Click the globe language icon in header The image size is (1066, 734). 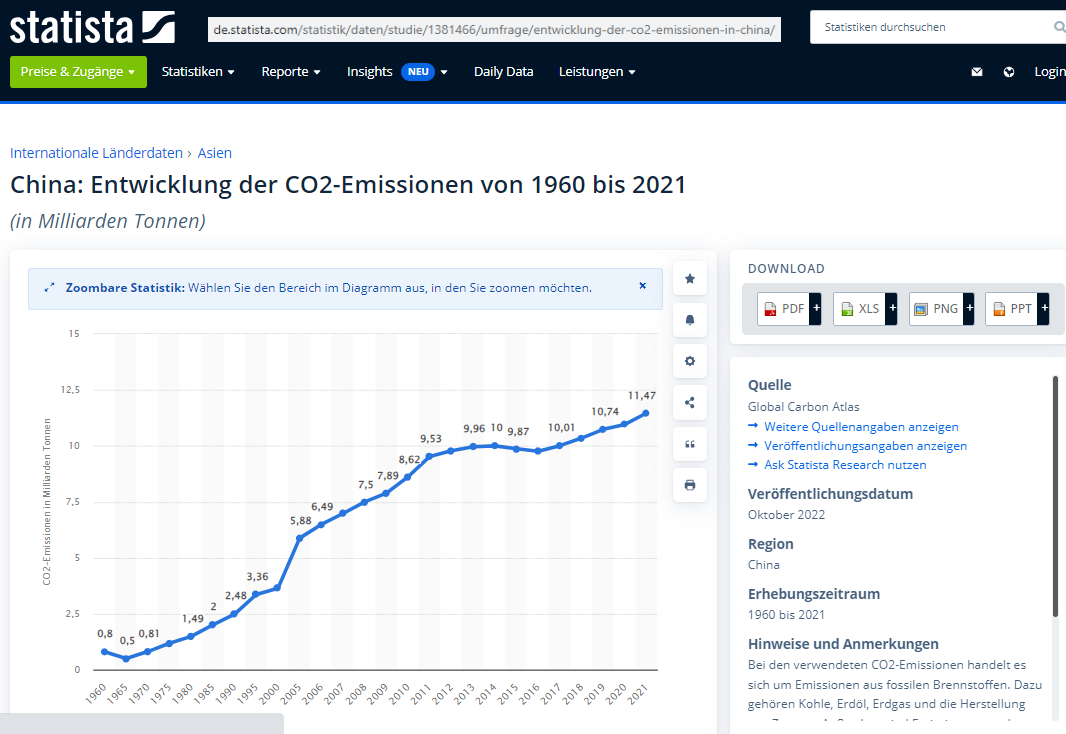(x=1009, y=72)
